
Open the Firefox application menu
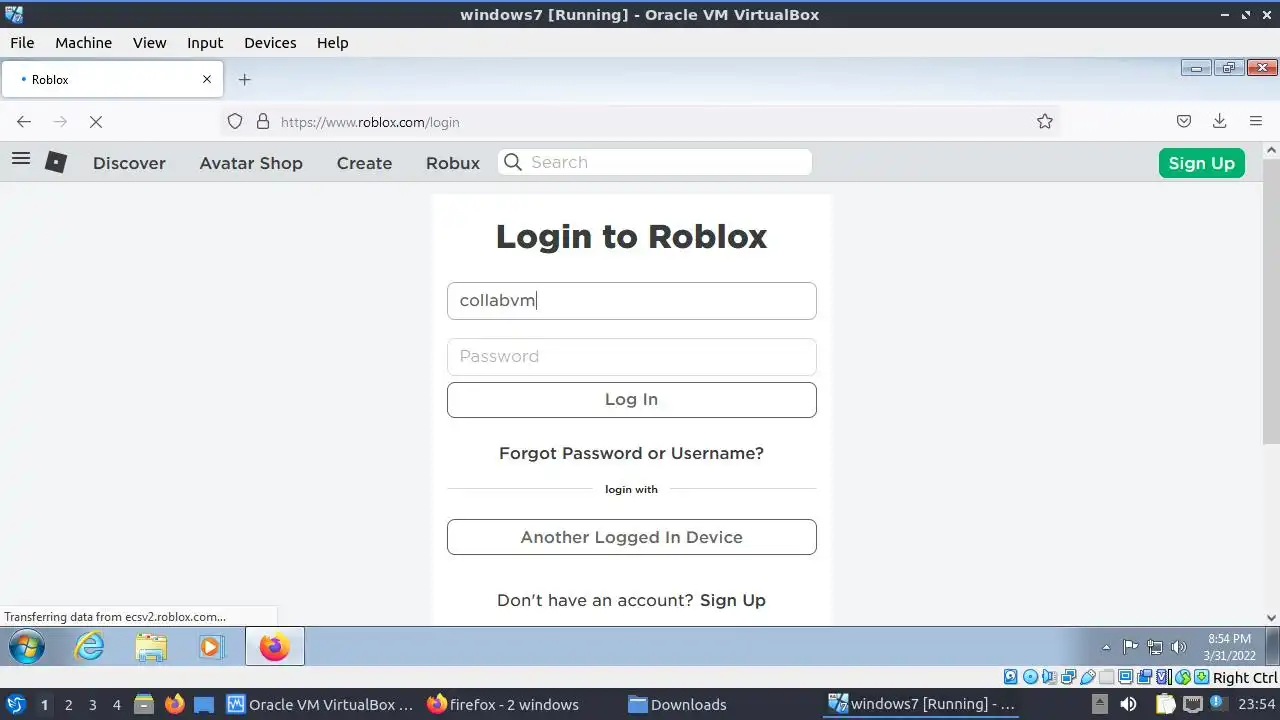(x=1256, y=121)
